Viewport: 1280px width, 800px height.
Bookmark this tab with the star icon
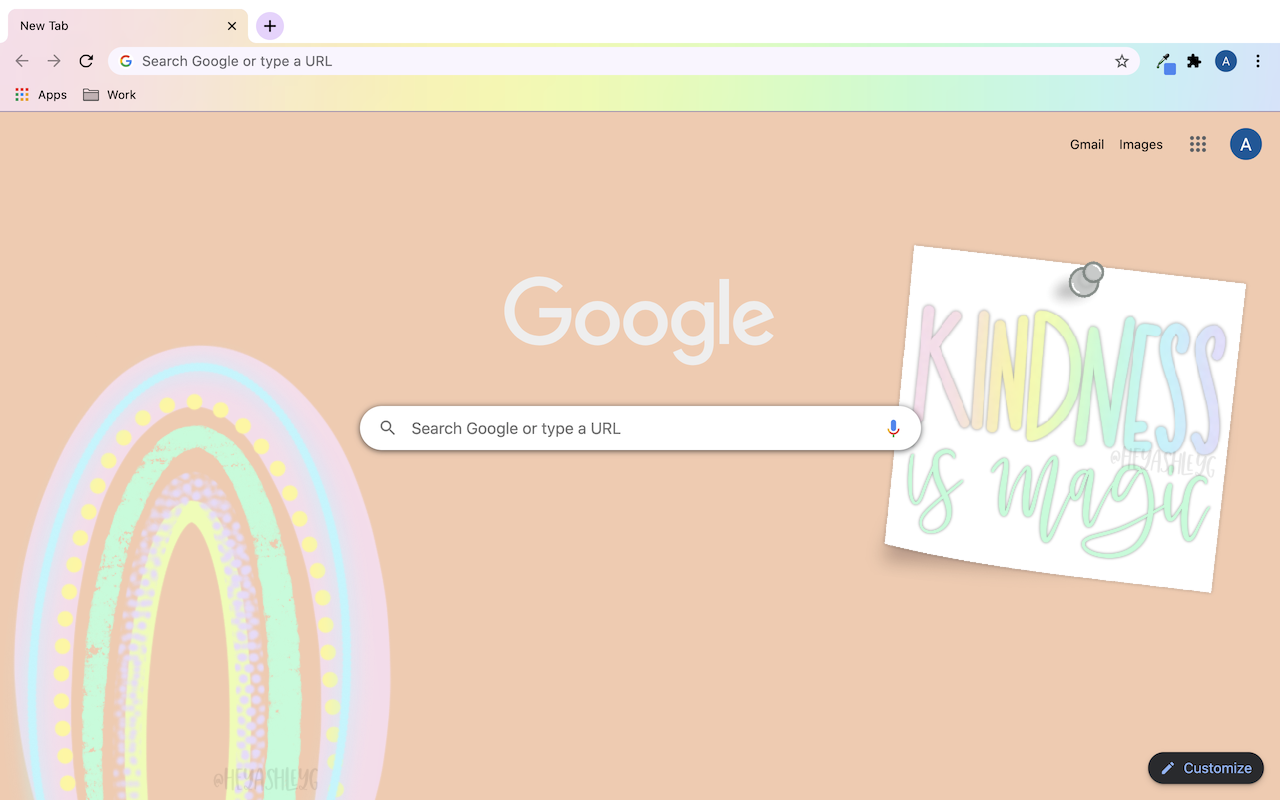pyautogui.click(x=1122, y=61)
